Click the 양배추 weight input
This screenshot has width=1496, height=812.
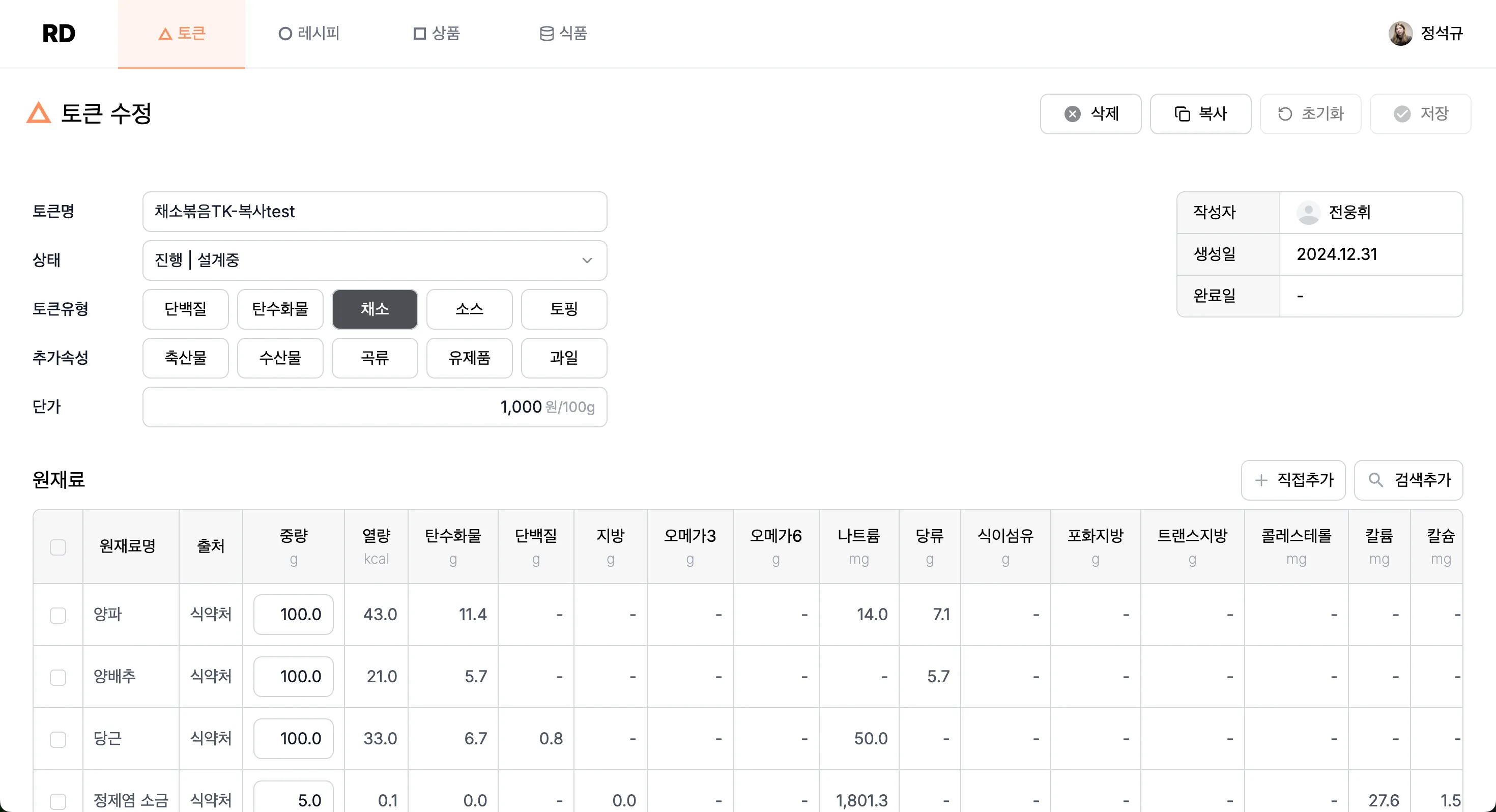(293, 677)
